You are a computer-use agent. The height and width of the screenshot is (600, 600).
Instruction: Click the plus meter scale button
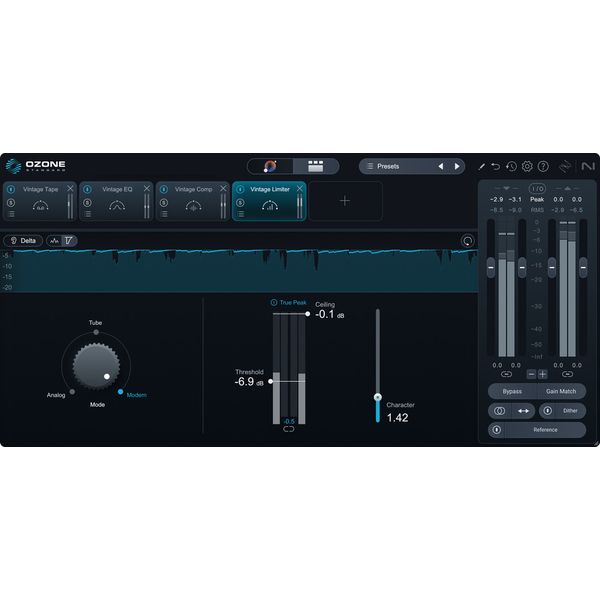tap(542, 374)
